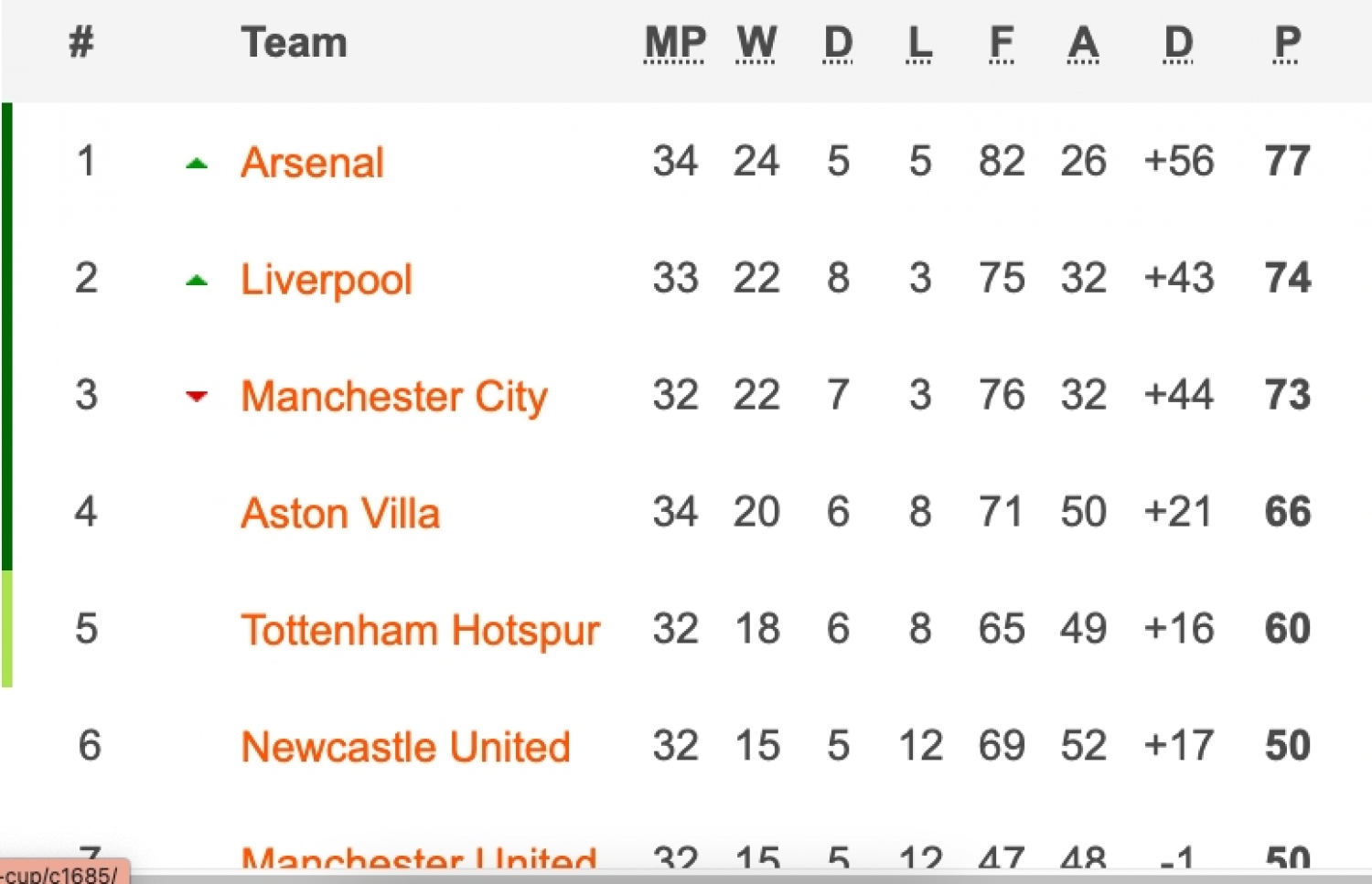Click the # position column header

click(81, 43)
